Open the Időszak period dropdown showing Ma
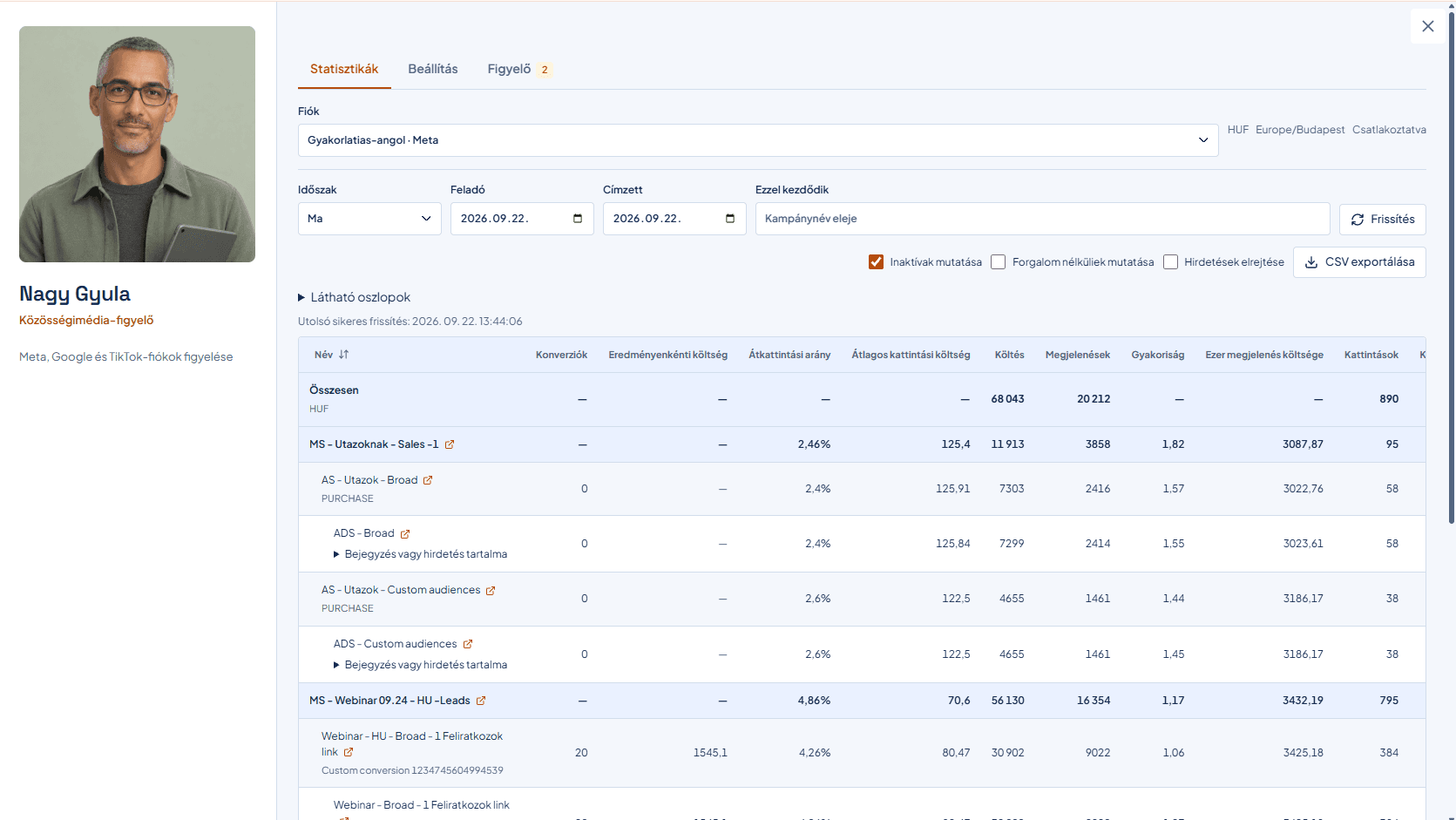Image resolution: width=1456 pixels, height=820 pixels. click(369, 219)
